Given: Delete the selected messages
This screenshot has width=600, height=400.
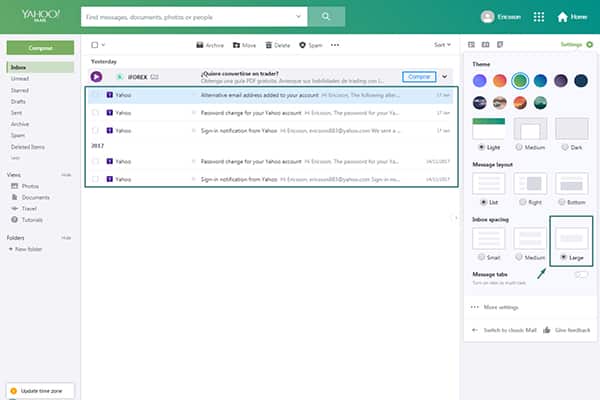Looking at the screenshot, I should (x=278, y=45).
